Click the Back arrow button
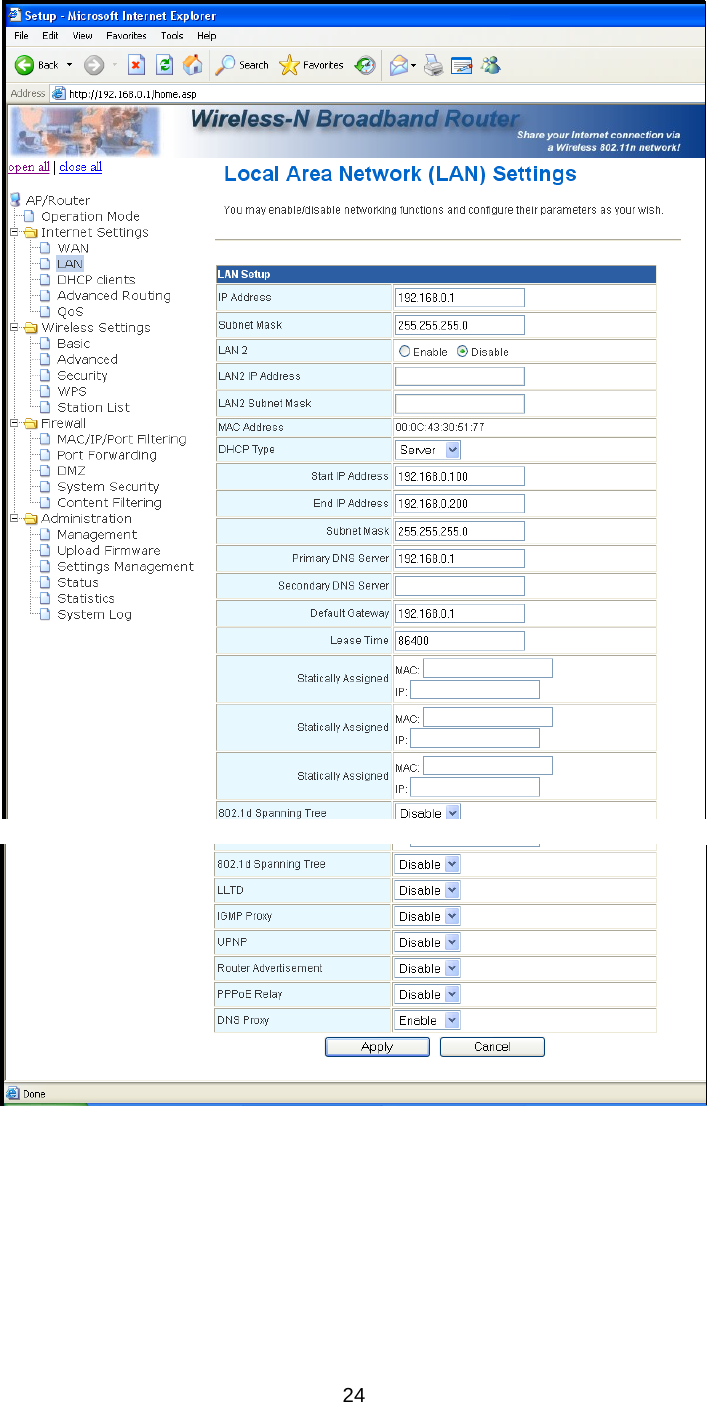Screen dimensions: 707x1402 (36, 65)
